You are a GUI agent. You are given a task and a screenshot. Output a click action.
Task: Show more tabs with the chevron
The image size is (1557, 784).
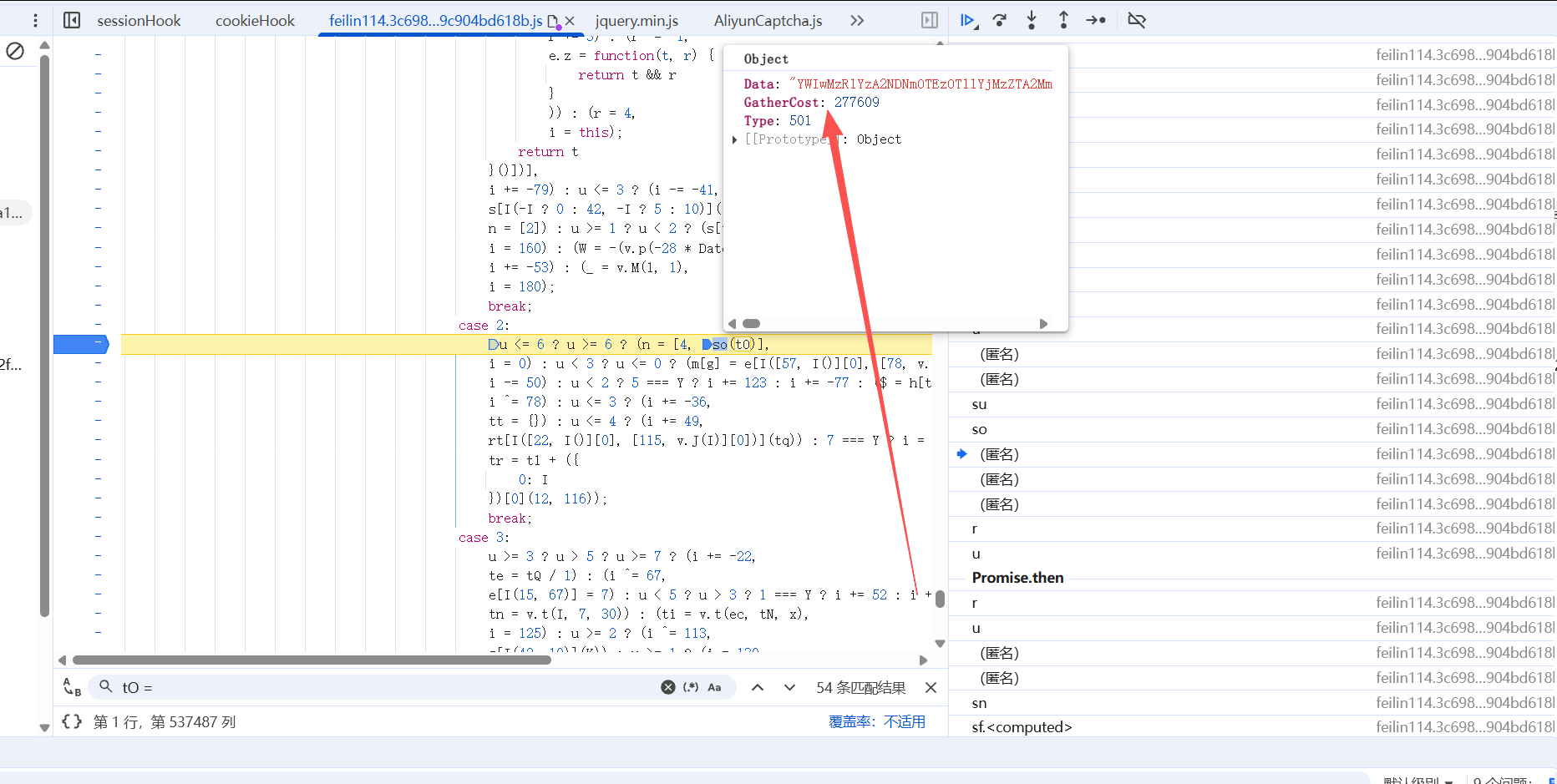click(x=857, y=20)
